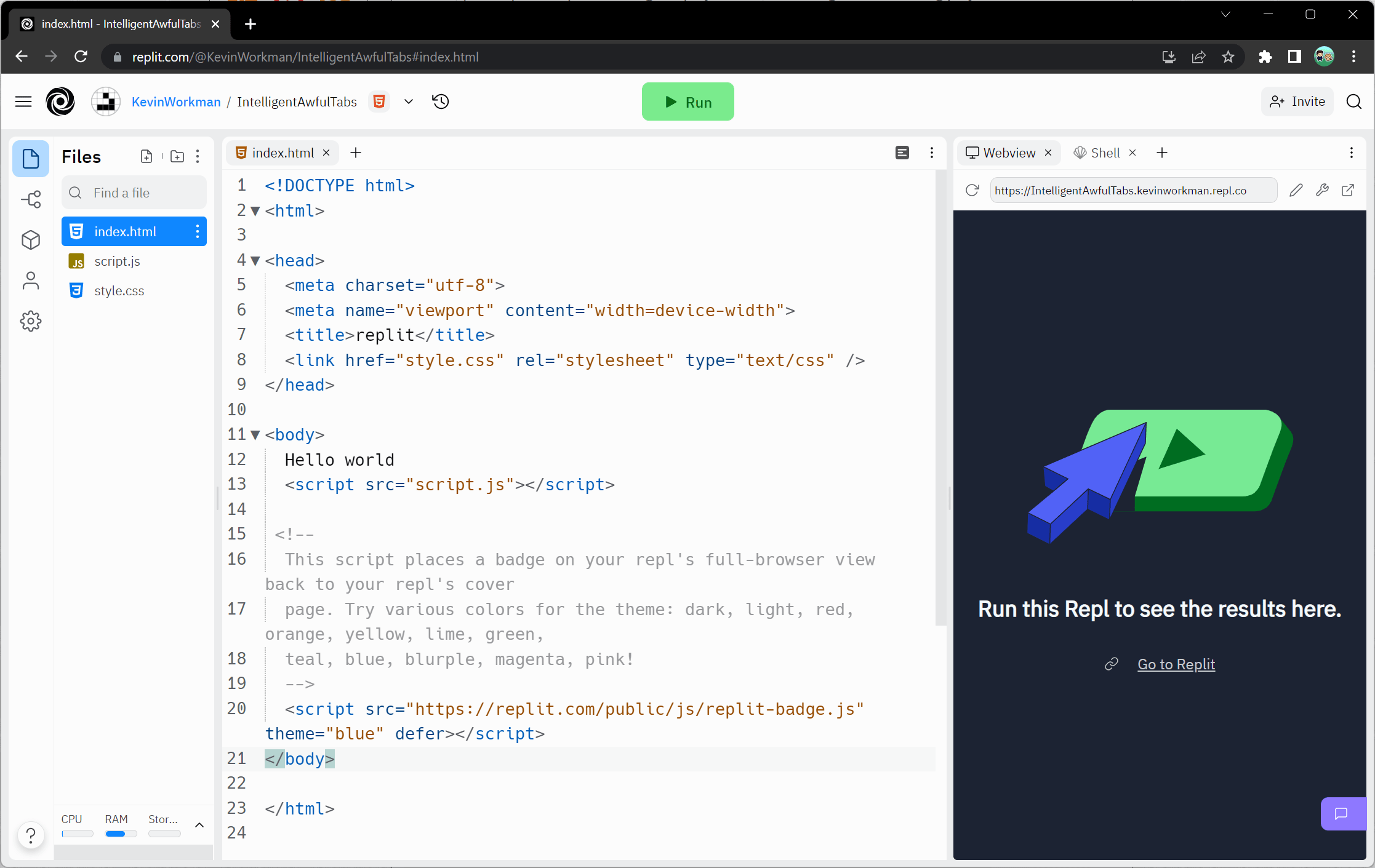Switch to the Shell tab

click(1104, 153)
